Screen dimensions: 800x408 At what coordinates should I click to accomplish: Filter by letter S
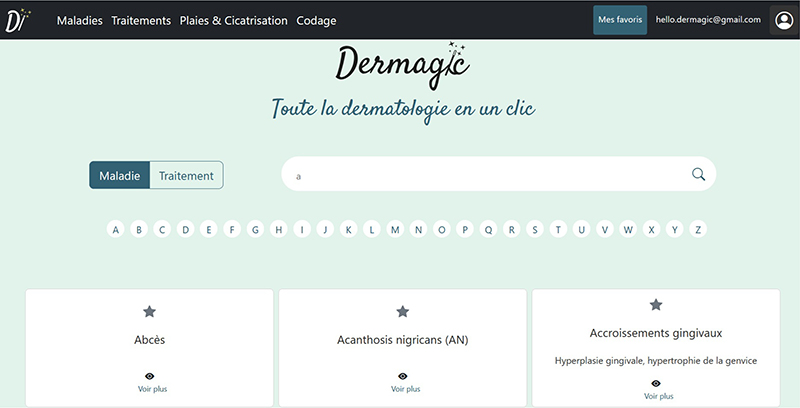coord(535,230)
